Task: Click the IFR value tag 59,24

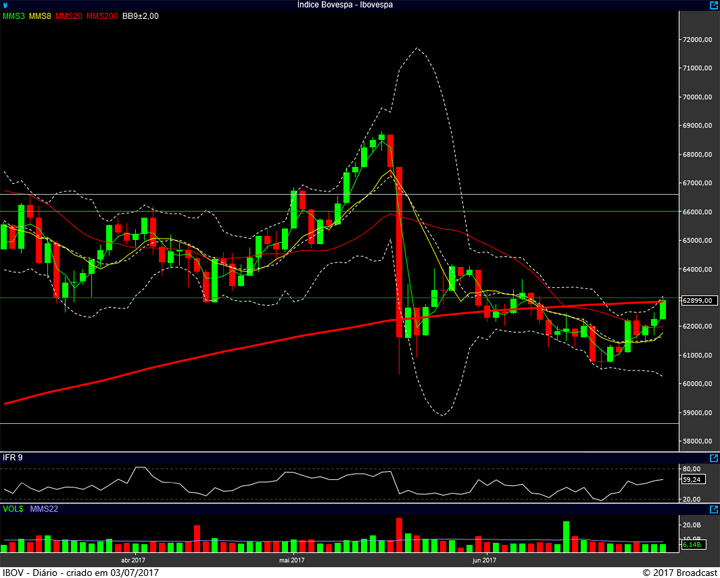Action: 691,479
